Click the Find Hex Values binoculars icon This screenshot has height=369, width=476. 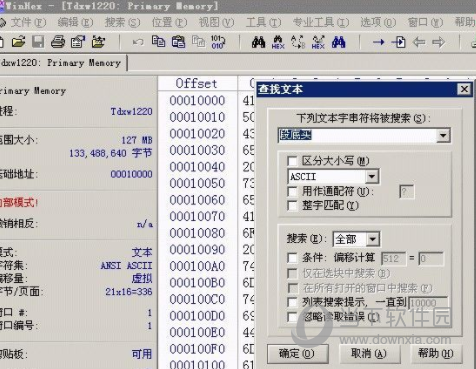tap(278, 42)
